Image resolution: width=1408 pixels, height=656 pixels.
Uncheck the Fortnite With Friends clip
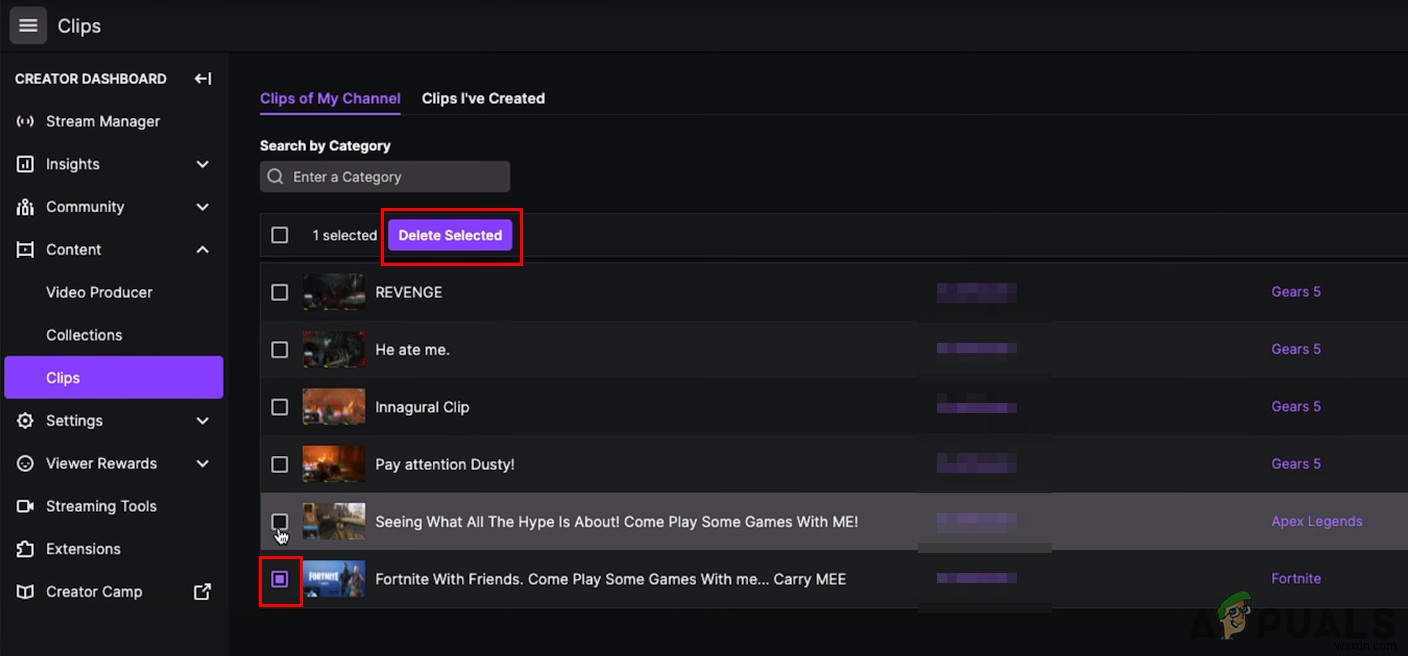click(x=280, y=578)
